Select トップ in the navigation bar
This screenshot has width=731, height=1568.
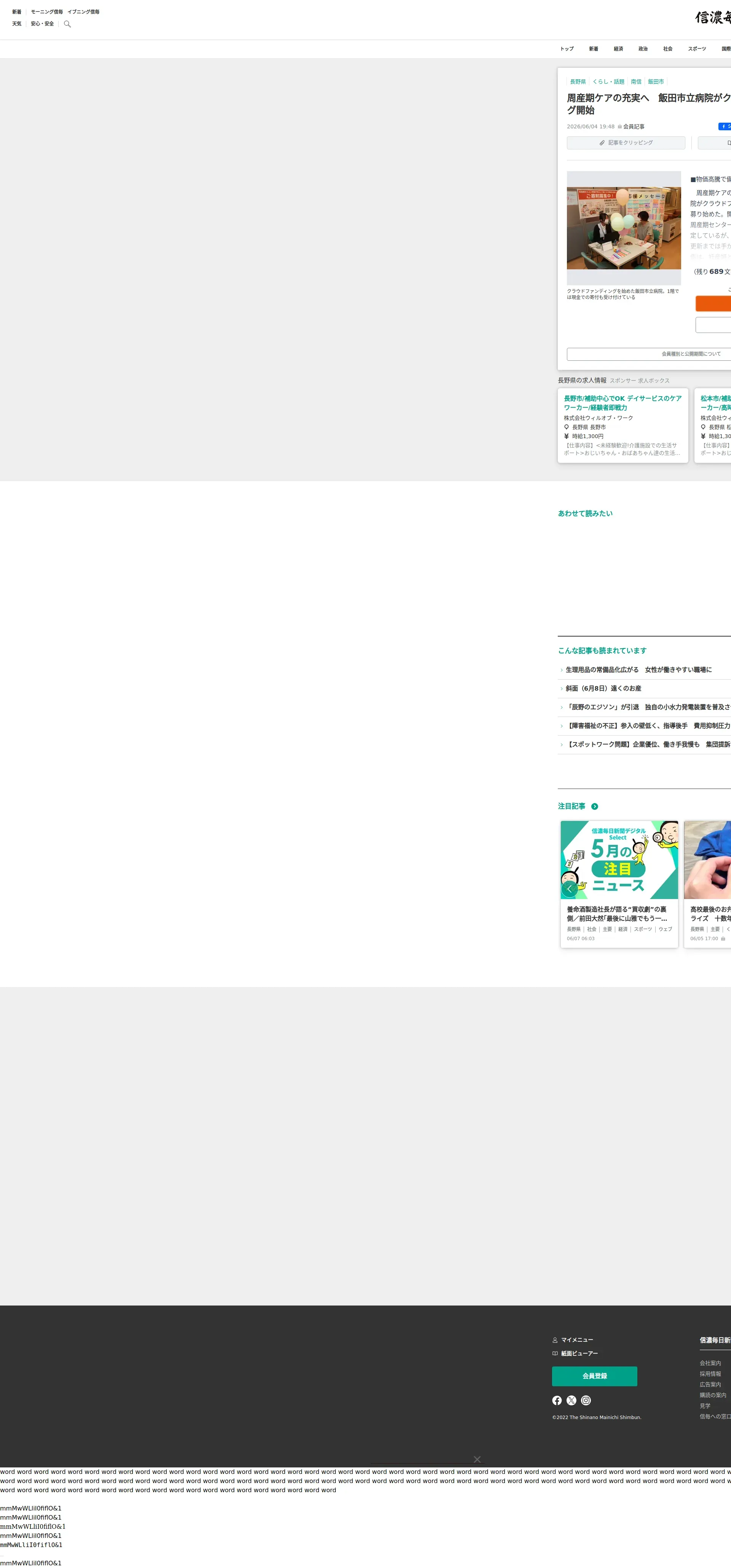point(567,49)
